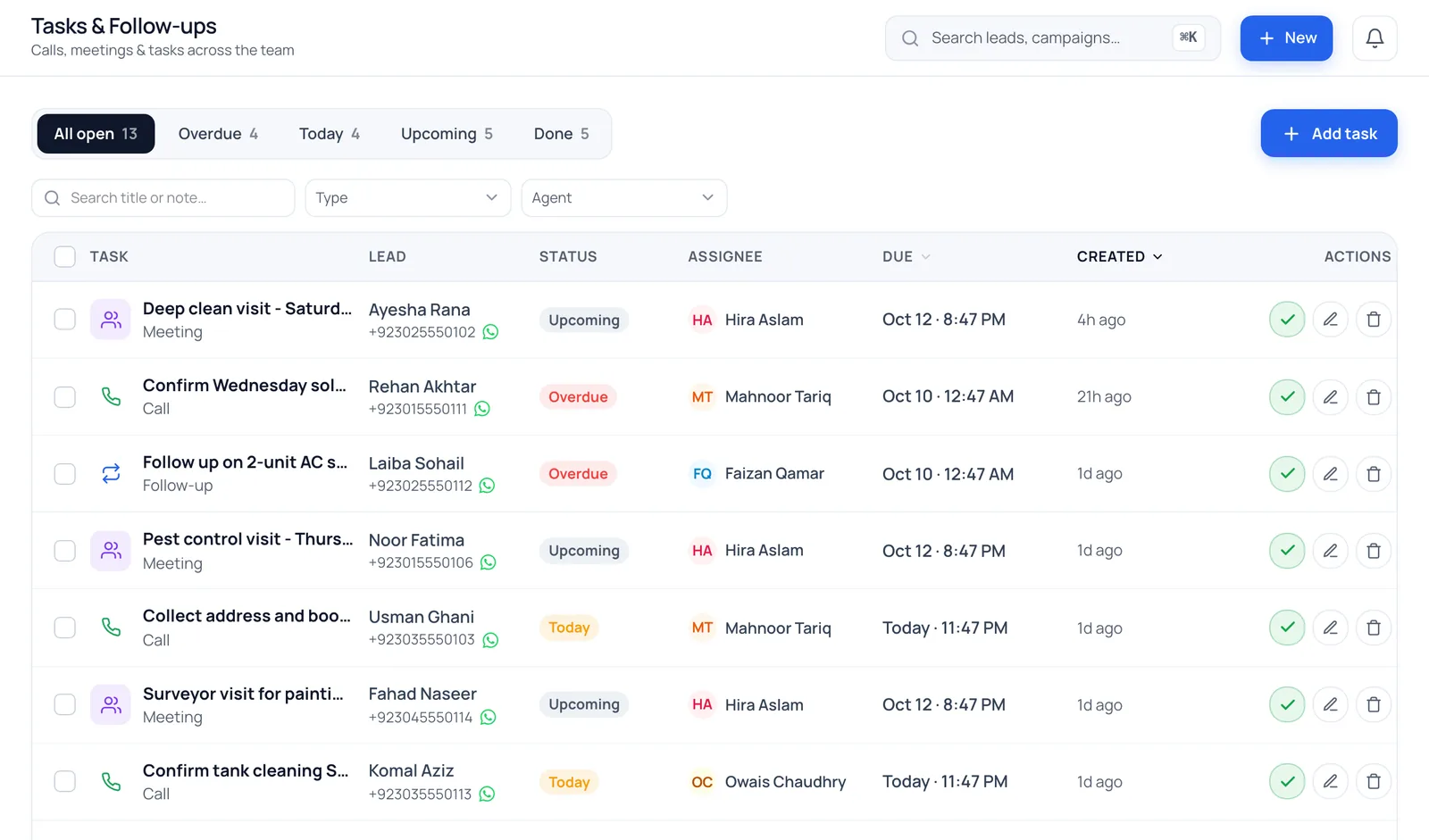Screen dimensions: 1429x840
Task: Switch to the Today tab
Action: (329, 134)
